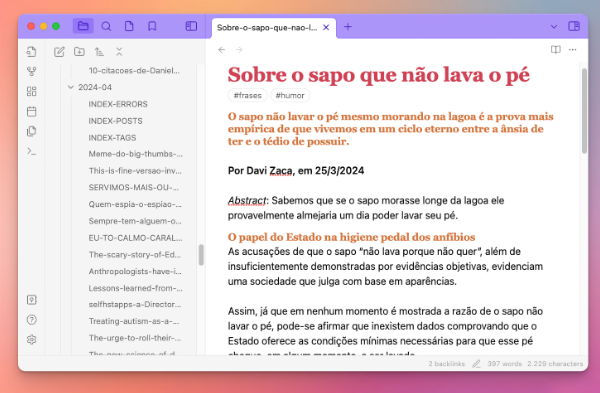This screenshot has width=600, height=393.
Task: Collapse the 2024-04 folder
Action: [x=70, y=87]
